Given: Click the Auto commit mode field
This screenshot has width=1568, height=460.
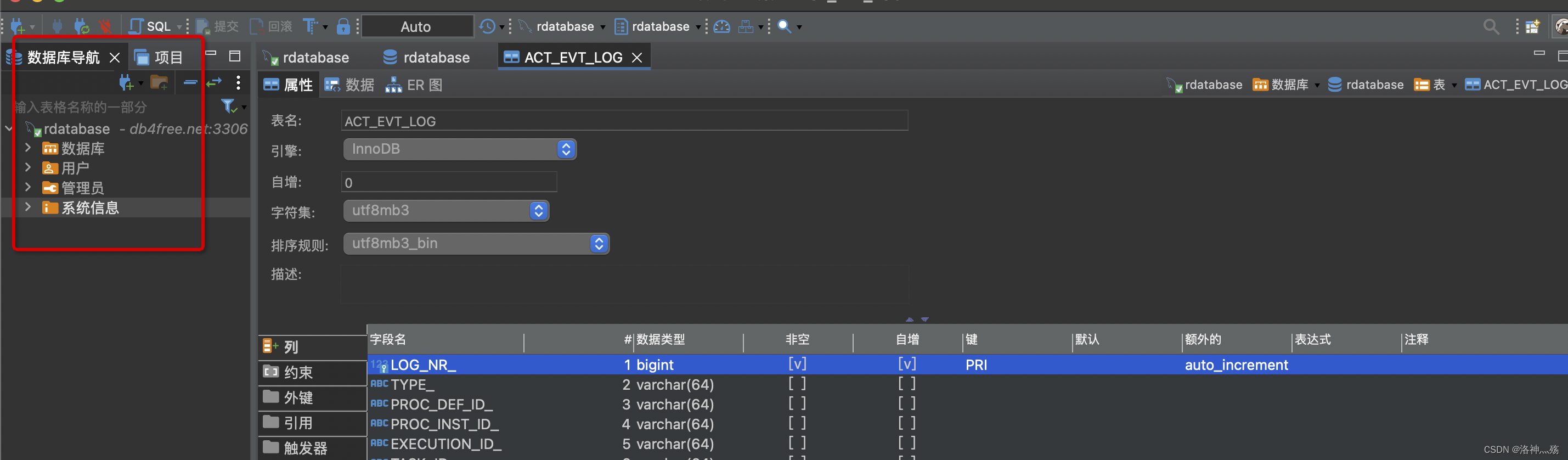Looking at the screenshot, I should [x=416, y=26].
